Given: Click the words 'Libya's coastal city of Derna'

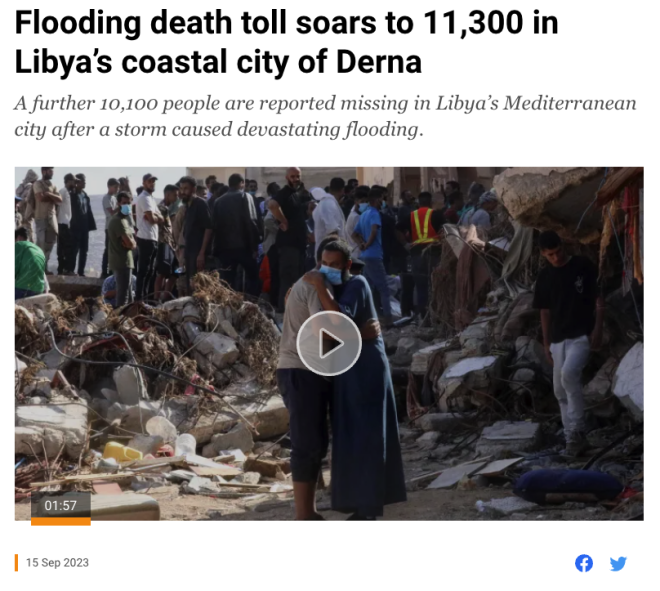Looking at the screenshot, I should point(218,61).
